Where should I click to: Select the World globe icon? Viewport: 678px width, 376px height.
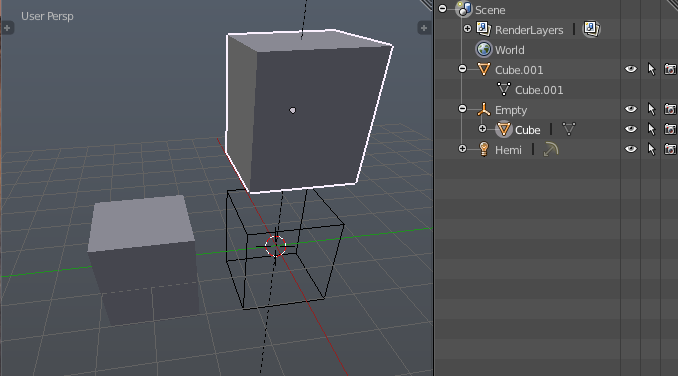483,49
